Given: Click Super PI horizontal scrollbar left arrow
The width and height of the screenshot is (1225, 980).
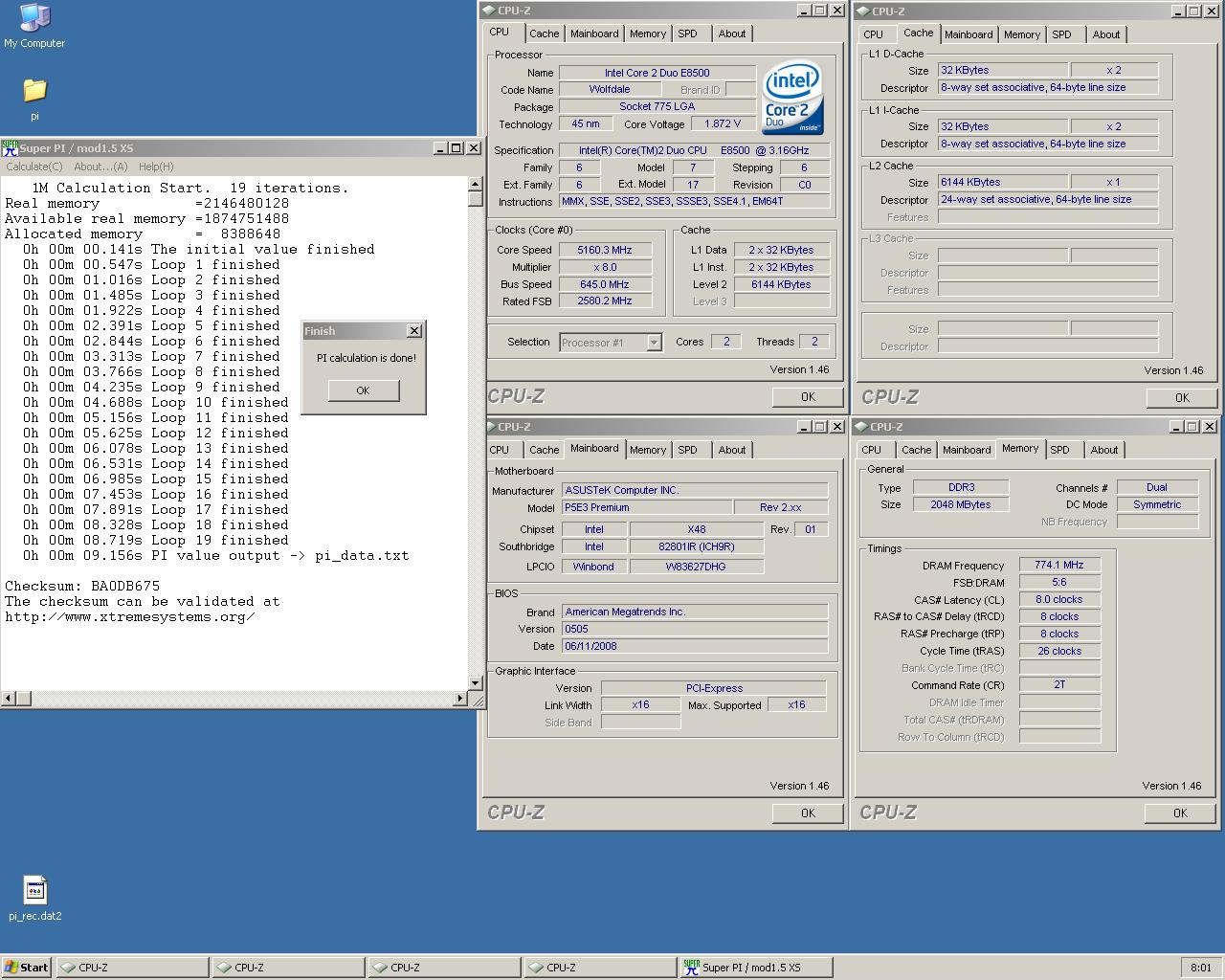Looking at the screenshot, I should point(9,700).
